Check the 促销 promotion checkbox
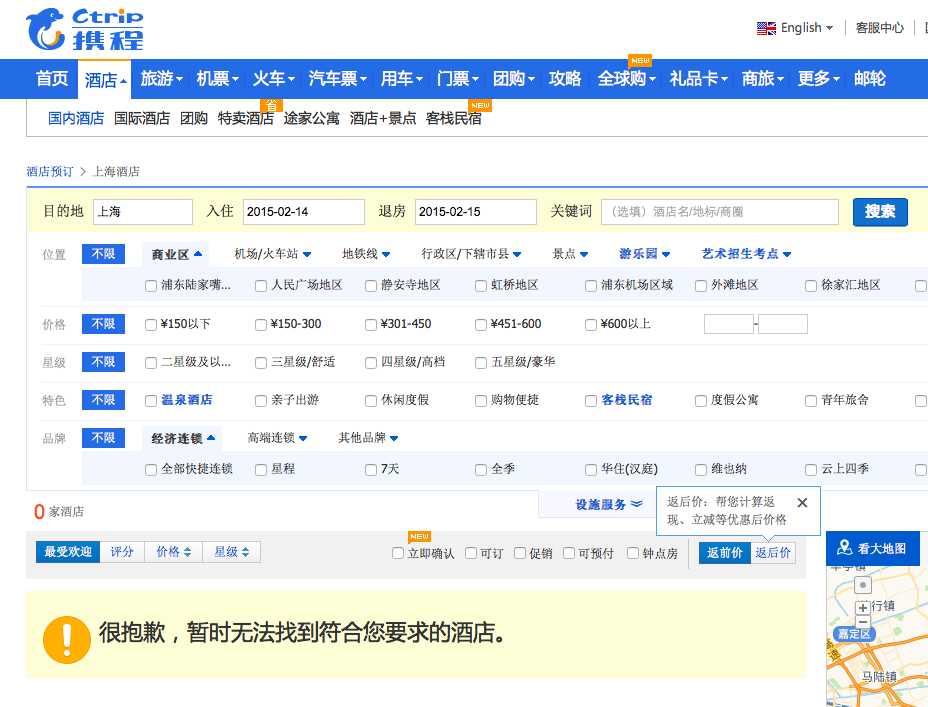This screenshot has height=707, width=928. click(x=518, y=552)
